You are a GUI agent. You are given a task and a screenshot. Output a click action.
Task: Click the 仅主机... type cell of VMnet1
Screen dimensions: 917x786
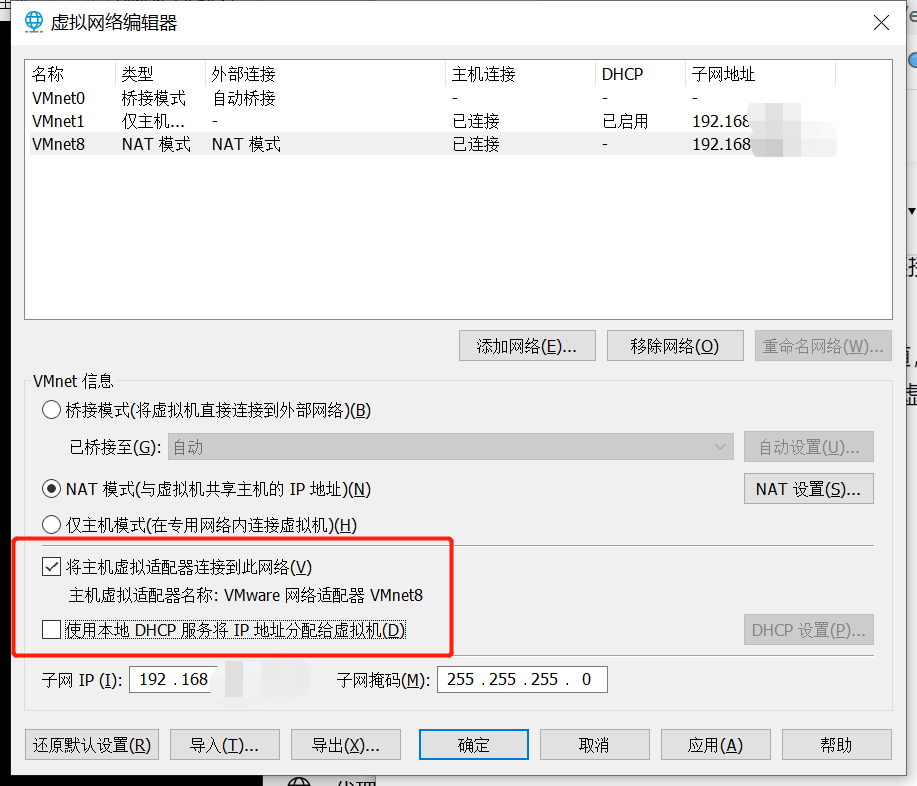click(153, 121)
